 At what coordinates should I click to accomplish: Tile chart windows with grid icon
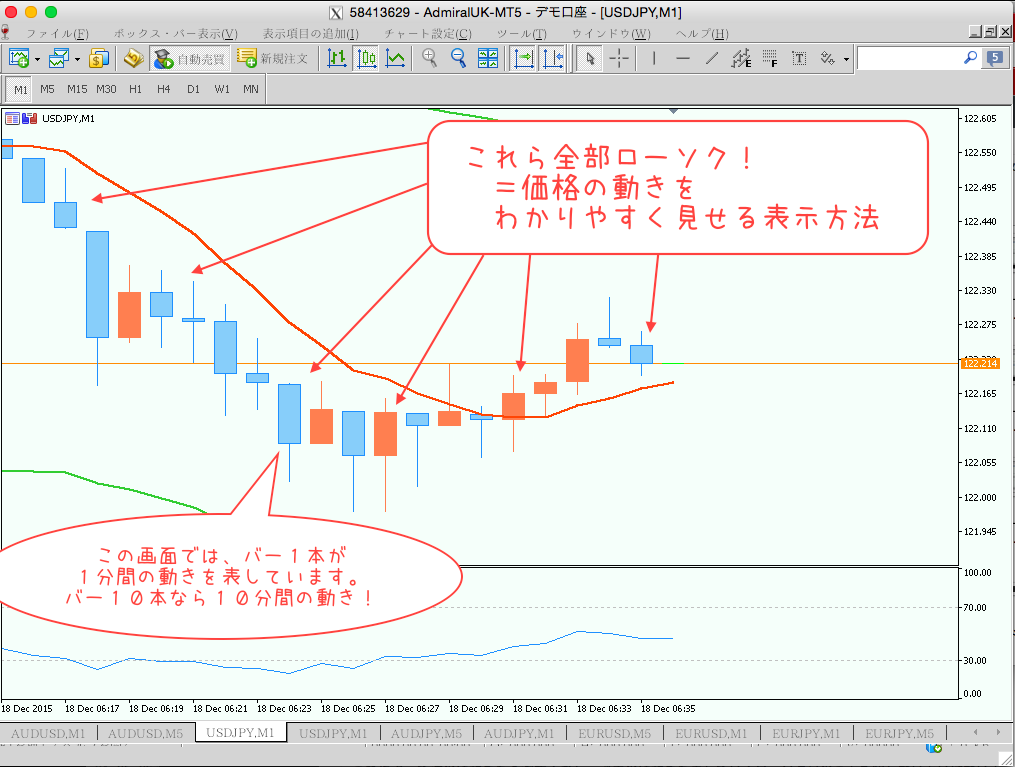coord(489,58)
